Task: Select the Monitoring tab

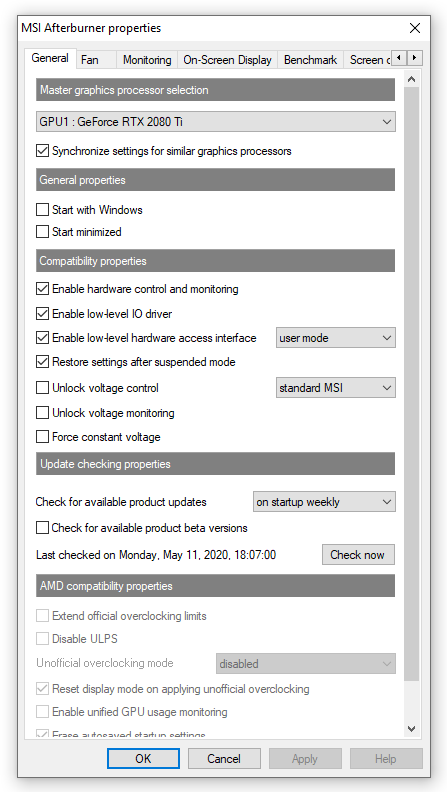Action: point(146,60)
